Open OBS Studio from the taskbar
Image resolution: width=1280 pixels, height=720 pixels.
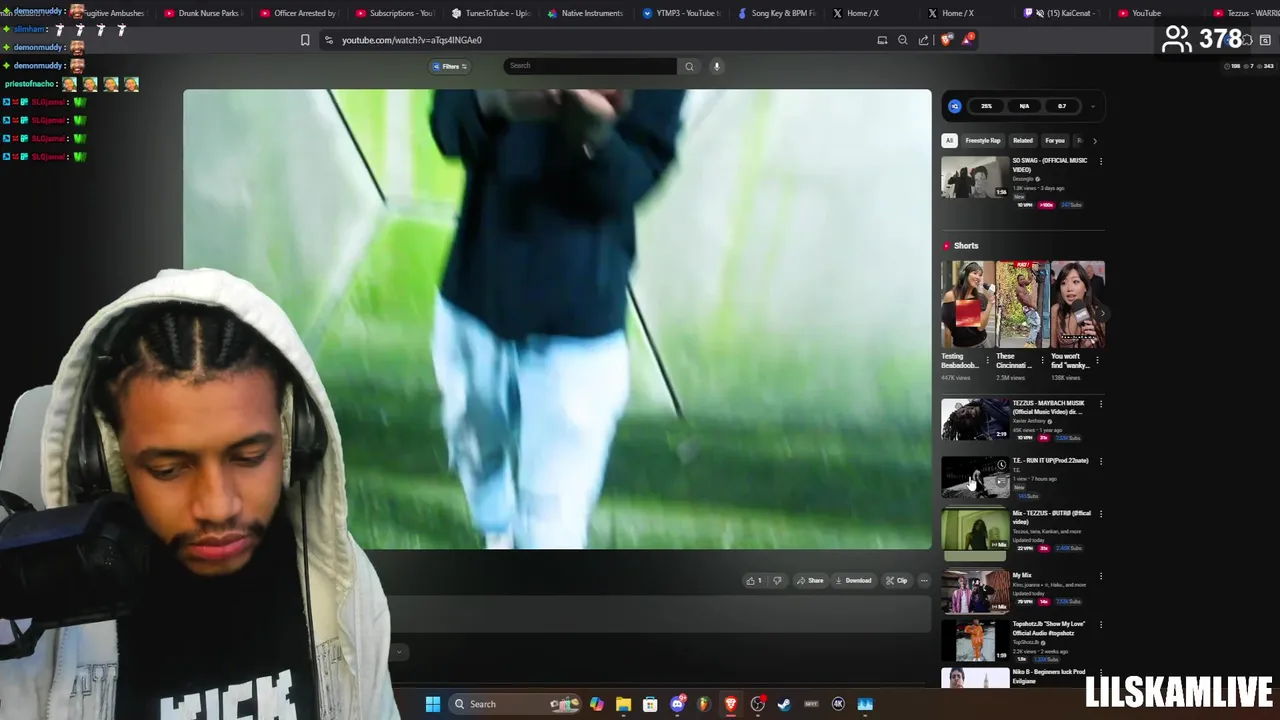coord(758,704)
